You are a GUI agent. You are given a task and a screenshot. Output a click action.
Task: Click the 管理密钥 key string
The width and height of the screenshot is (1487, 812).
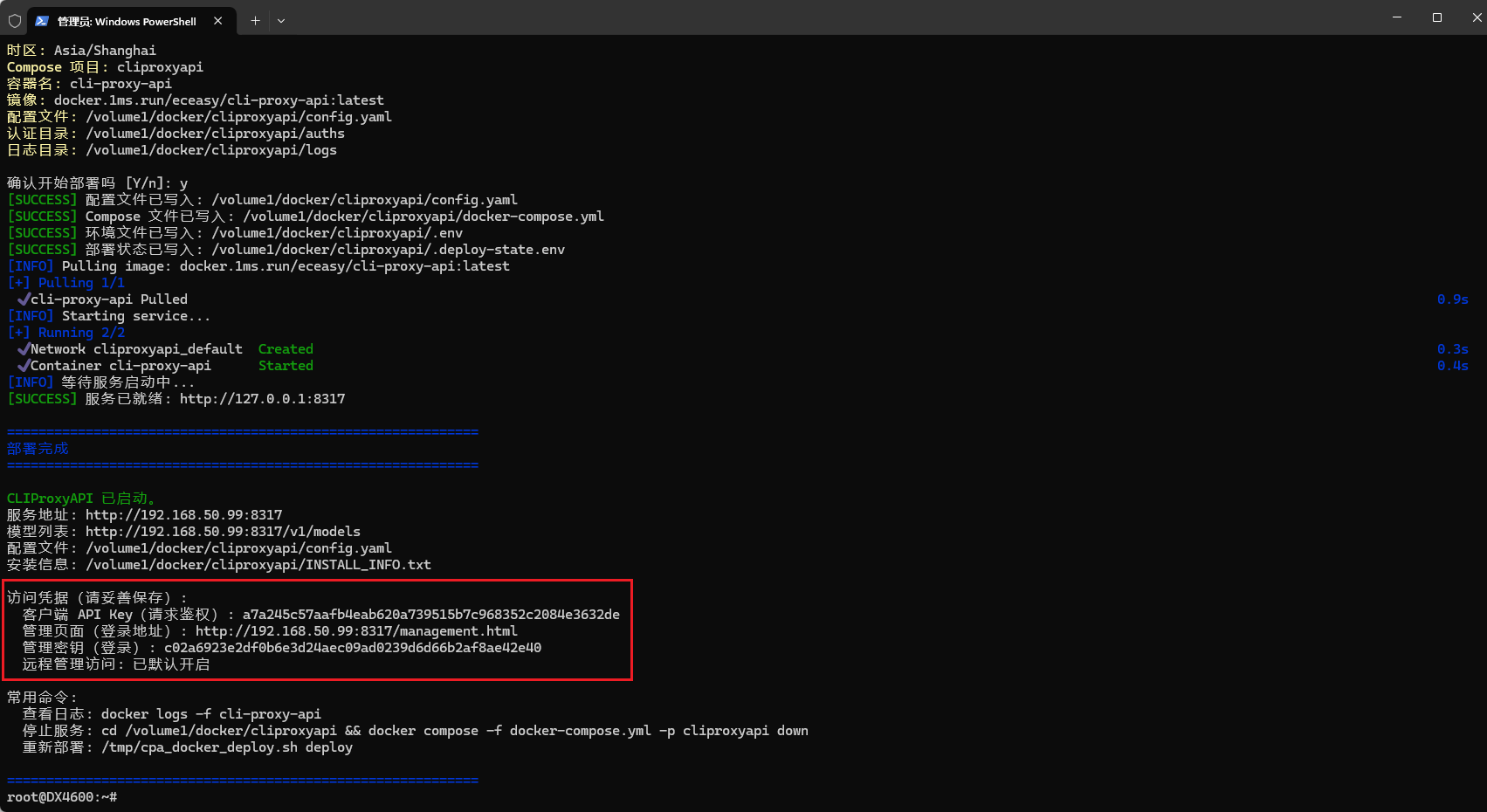coord(353,648)
